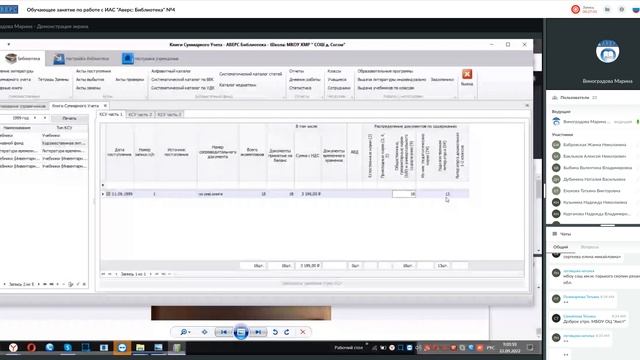The width and height of the screenshot is (640, 360).
Task: Click the Печать button
Action: click(x=69, y=118)
